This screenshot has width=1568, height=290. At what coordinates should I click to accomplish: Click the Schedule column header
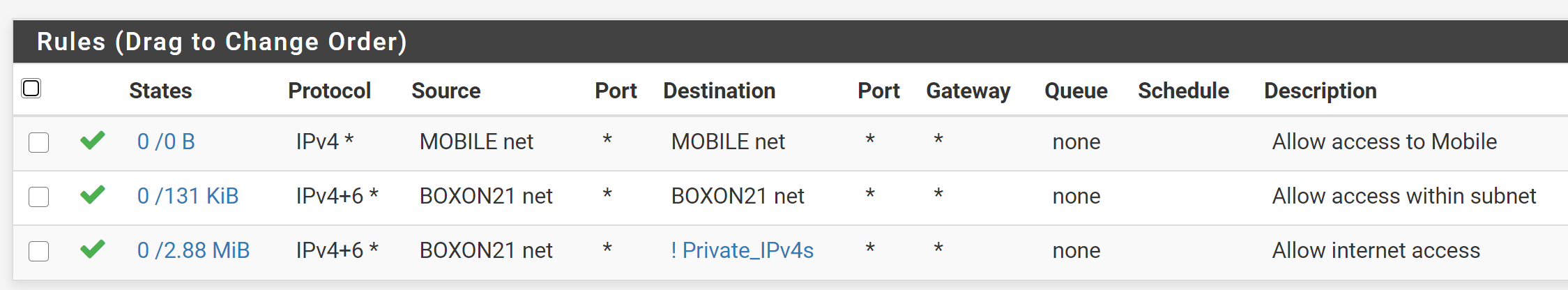tap(1183, 91)
